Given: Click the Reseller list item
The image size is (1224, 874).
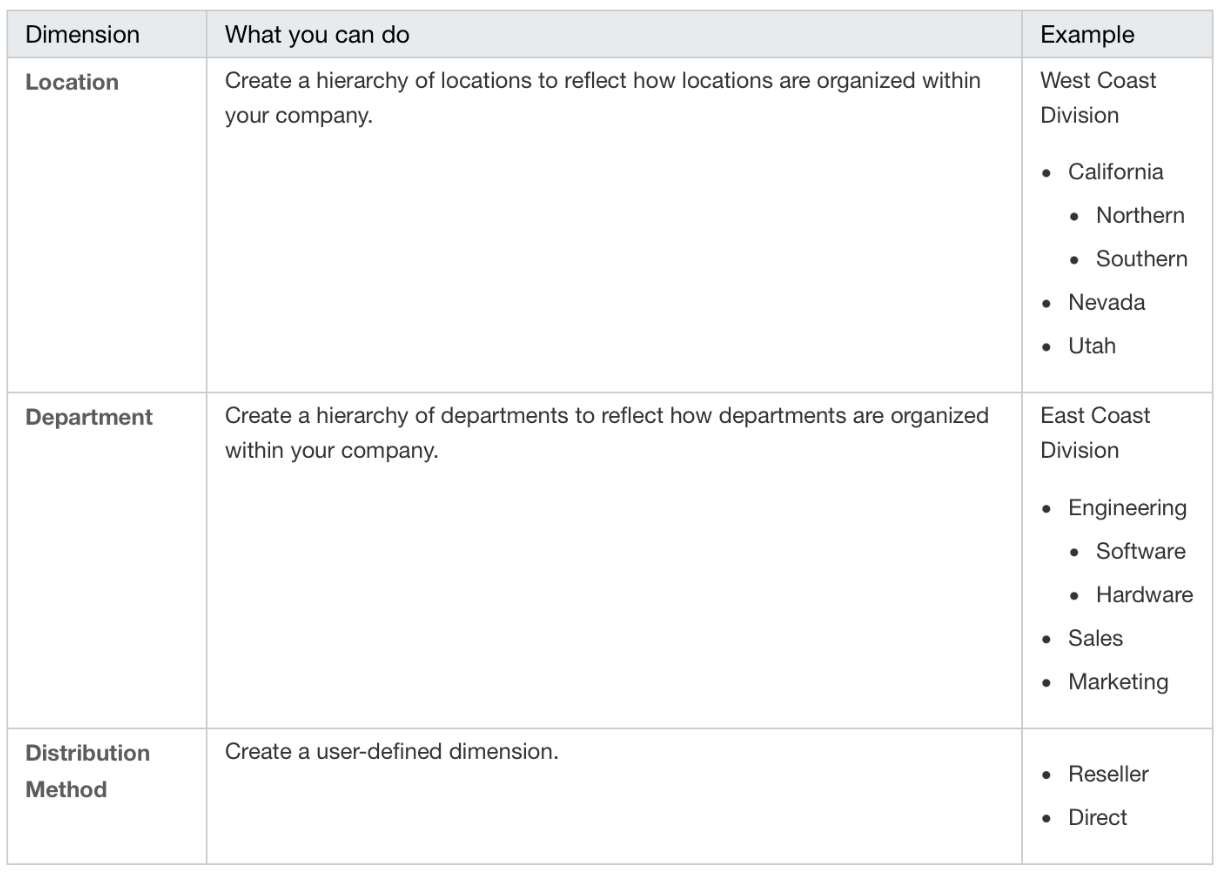Looking at the screenshot, I should [x=1109, y=774].
